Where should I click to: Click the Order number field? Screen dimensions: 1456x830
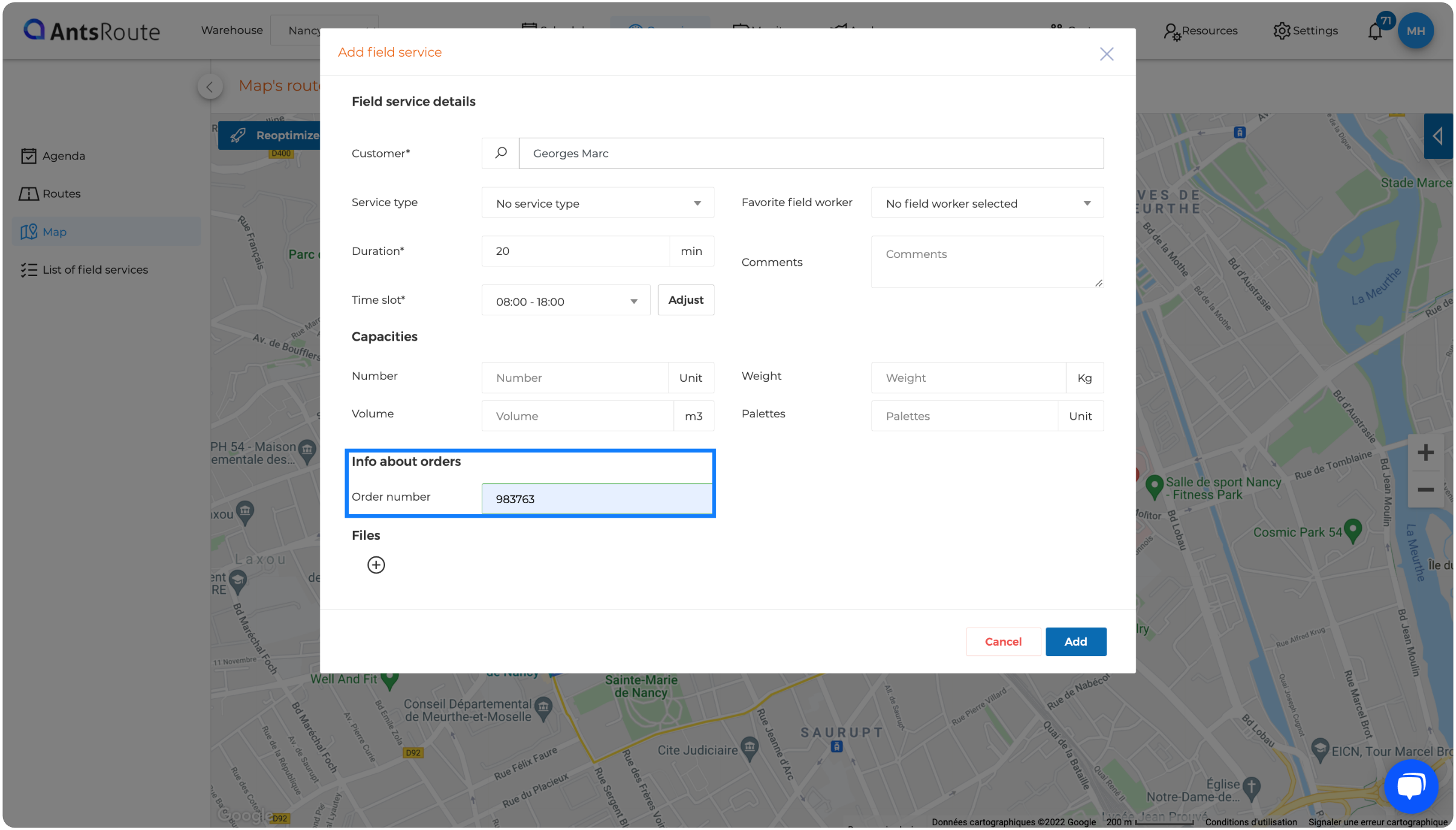[x=597, y=499]
